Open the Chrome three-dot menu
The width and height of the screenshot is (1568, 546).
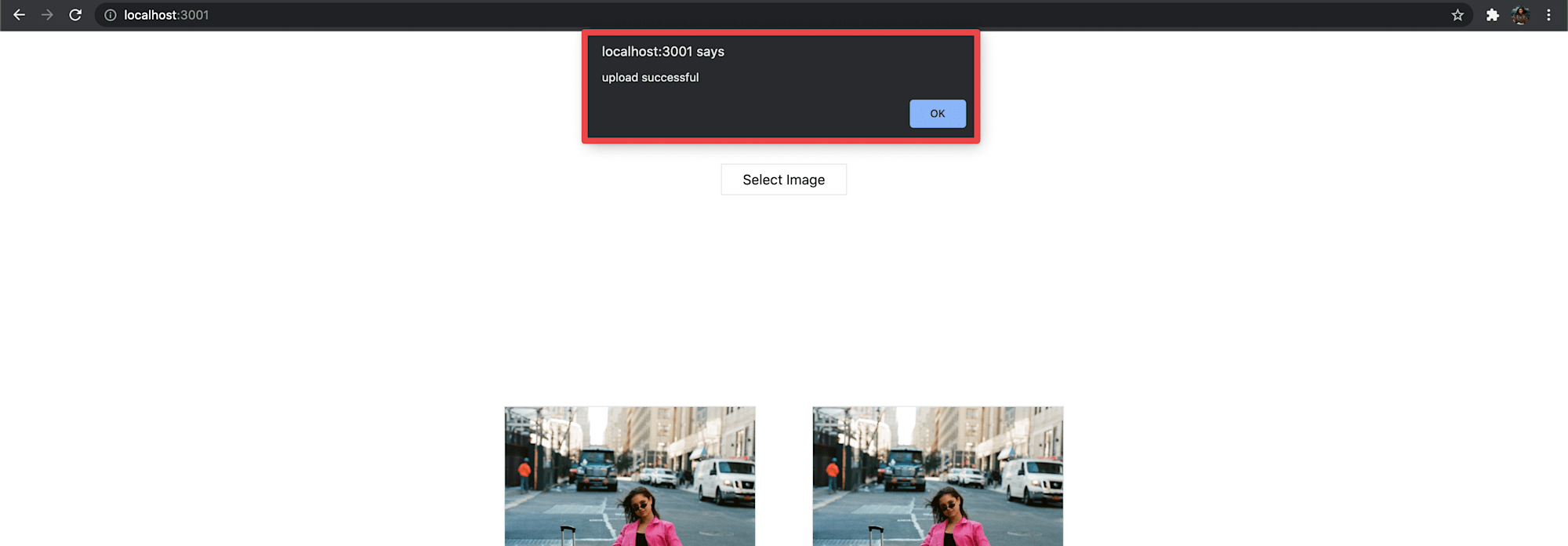pos(1548,15)
